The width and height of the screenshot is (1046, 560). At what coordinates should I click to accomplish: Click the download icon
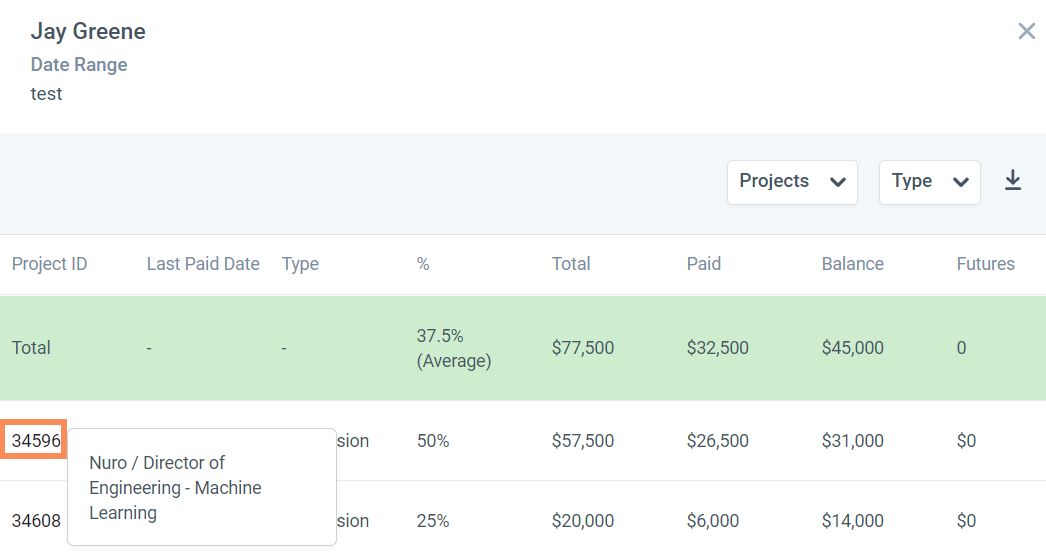click(x=1013, y=181)
